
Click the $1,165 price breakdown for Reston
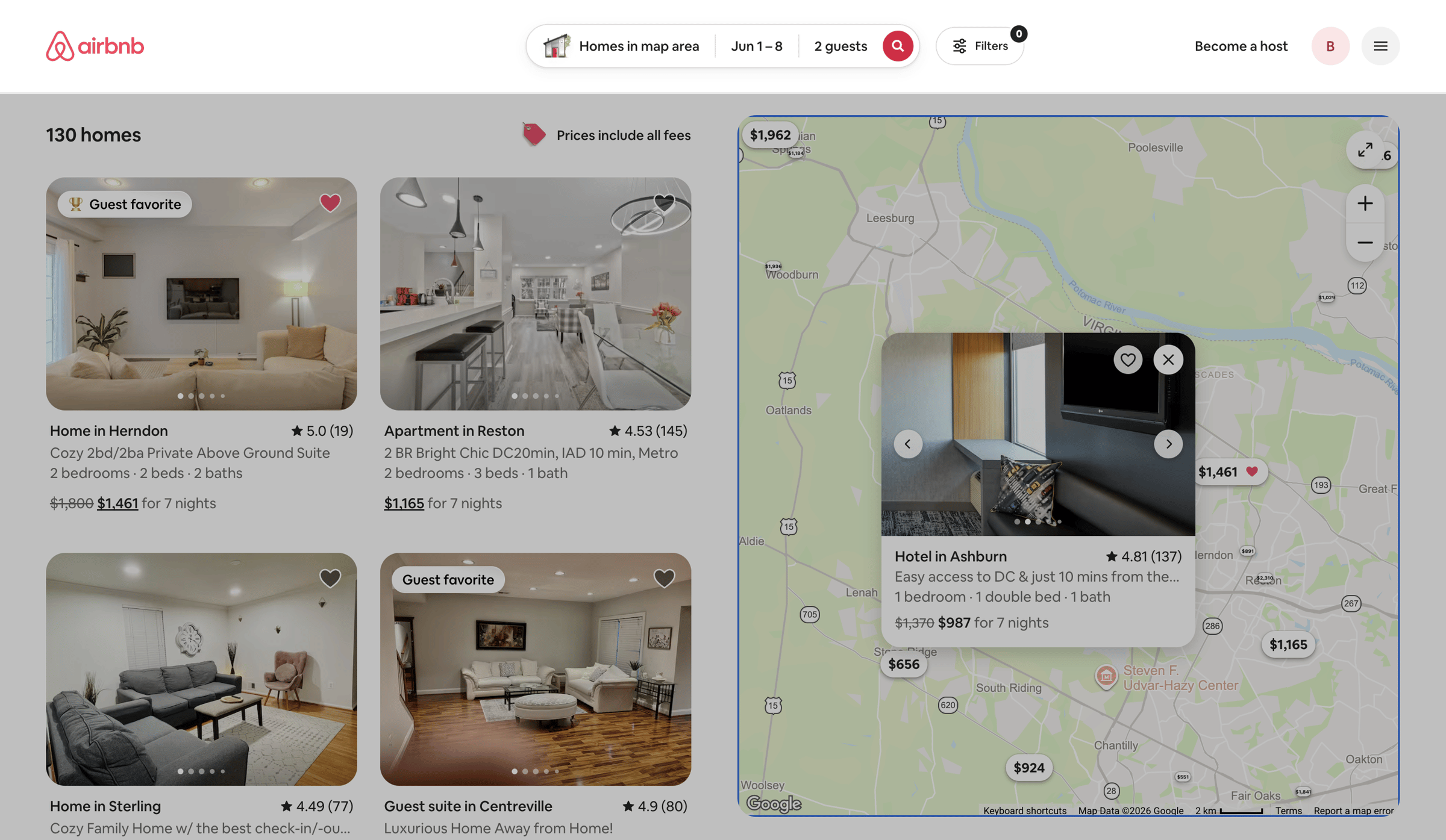[404, 503]
